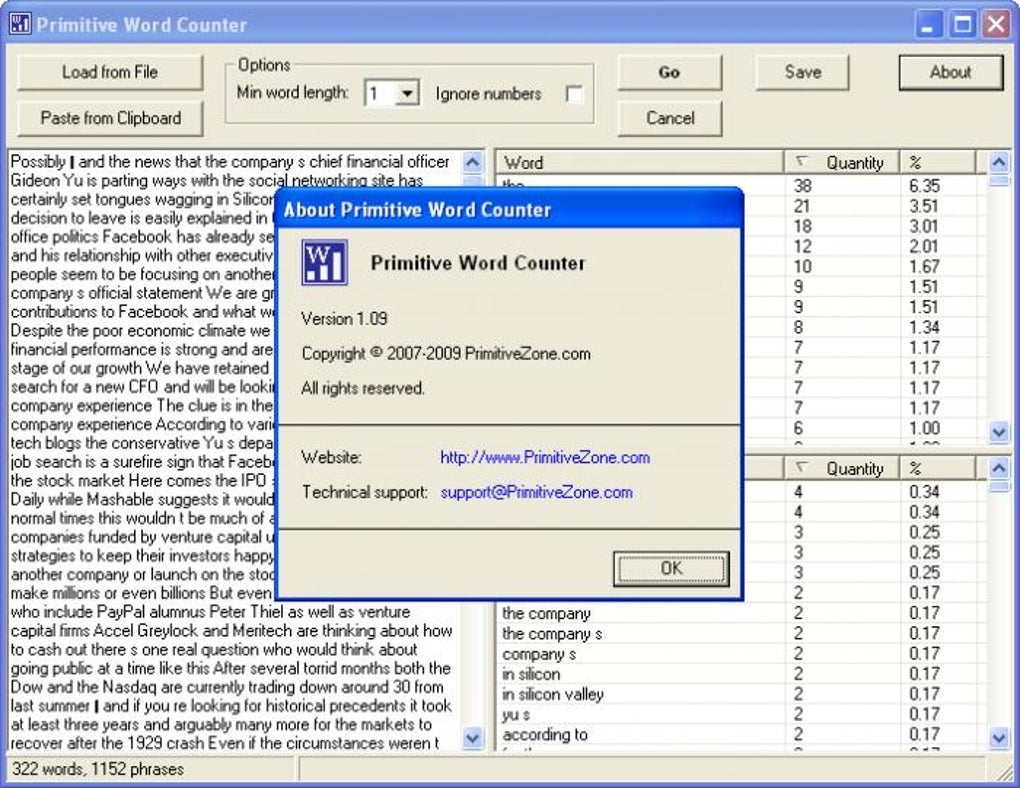Click phrases table scroll up arrow
Viewport: 1020px width, 788px height.
pyautogui.click(x=999, y=468)
